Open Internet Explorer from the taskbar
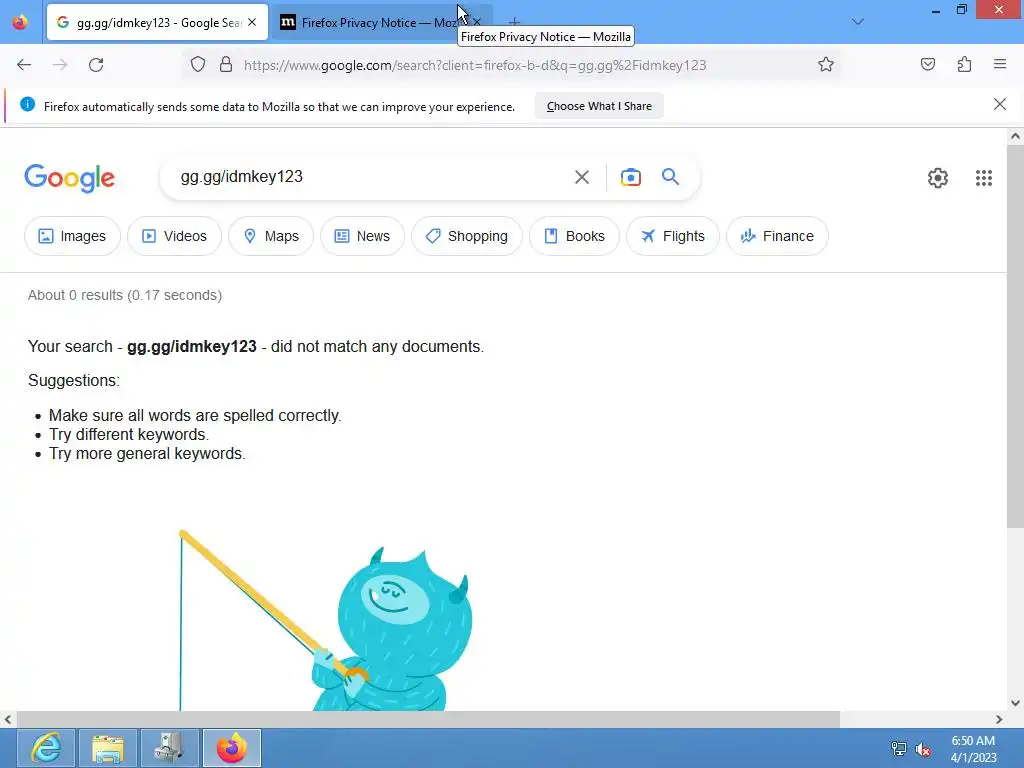Viewport: 1024px width, 768px height. 46,748
